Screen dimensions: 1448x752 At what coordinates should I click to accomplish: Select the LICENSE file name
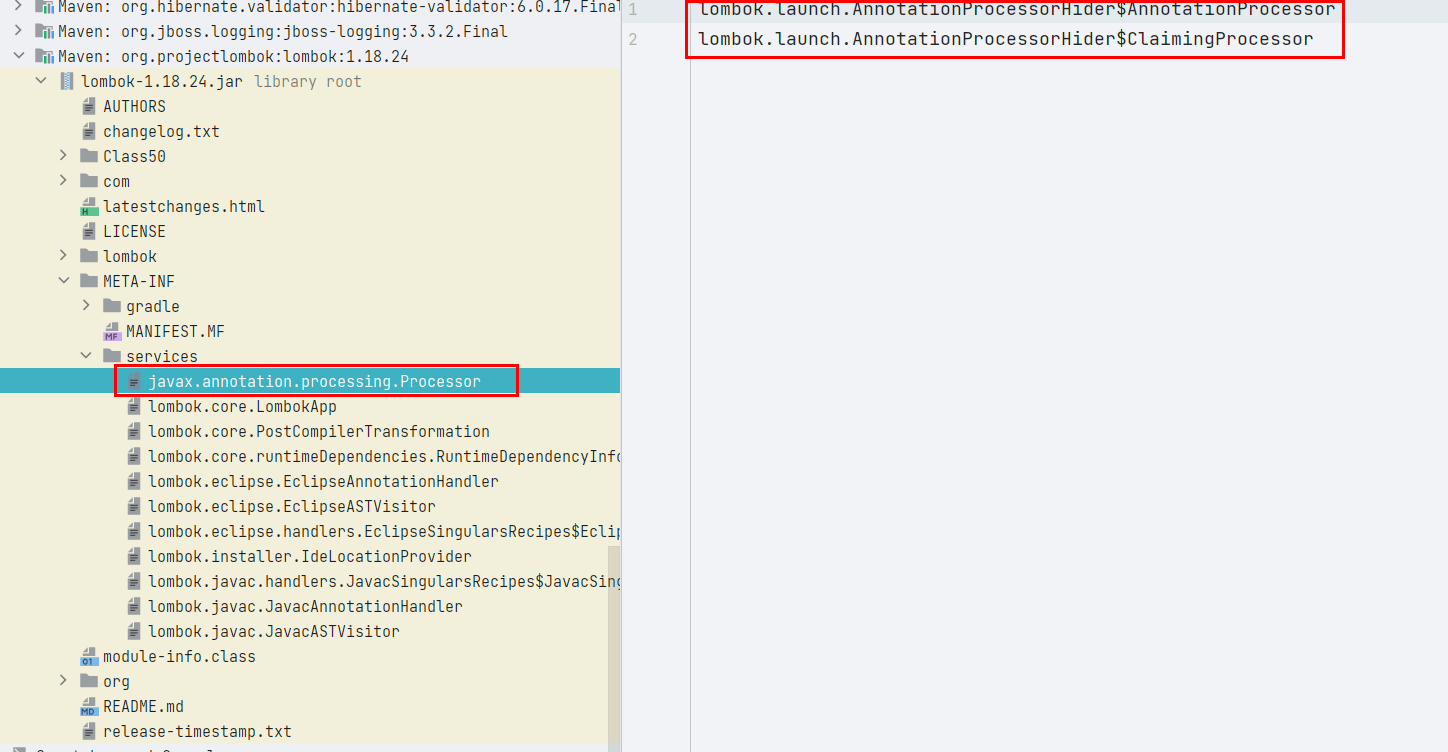pos(134,231)
